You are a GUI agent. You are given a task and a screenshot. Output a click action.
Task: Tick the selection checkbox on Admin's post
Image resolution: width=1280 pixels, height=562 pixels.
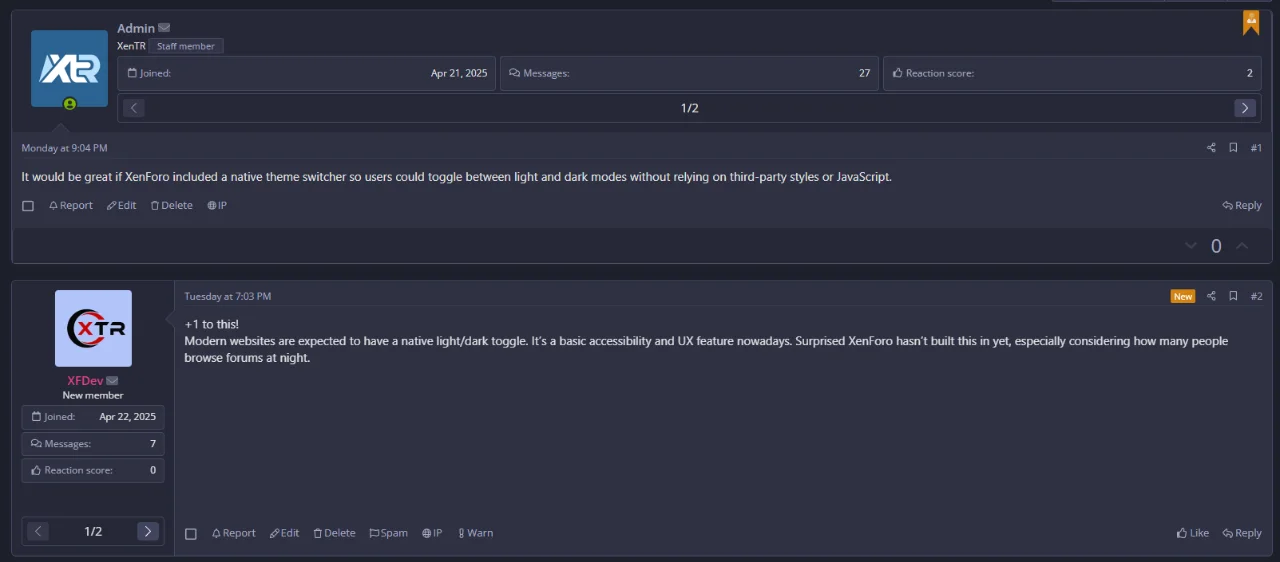point(28,206)
